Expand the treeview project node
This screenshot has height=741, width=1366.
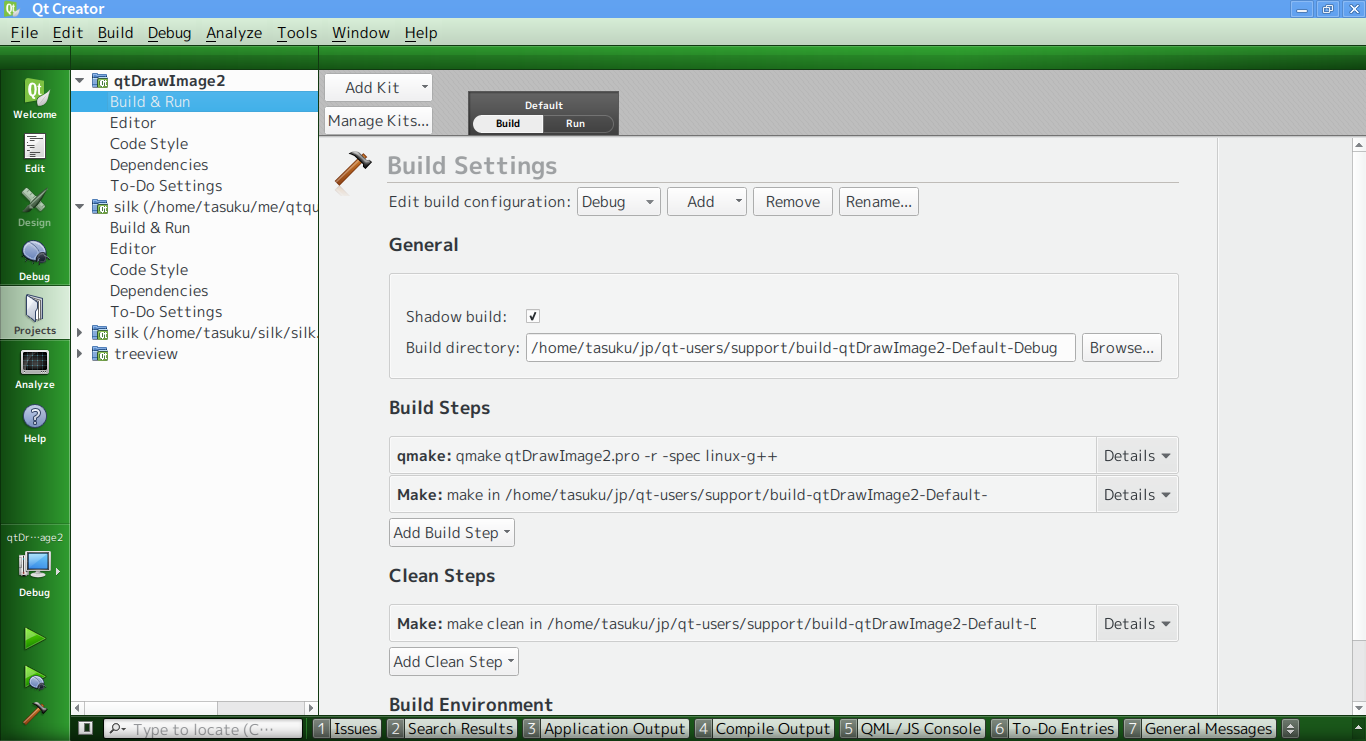80,354
